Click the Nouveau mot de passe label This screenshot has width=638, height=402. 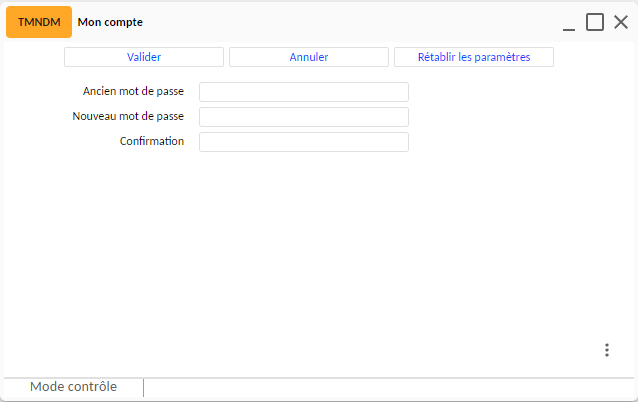pyautogui.click(x=128, y=116)
